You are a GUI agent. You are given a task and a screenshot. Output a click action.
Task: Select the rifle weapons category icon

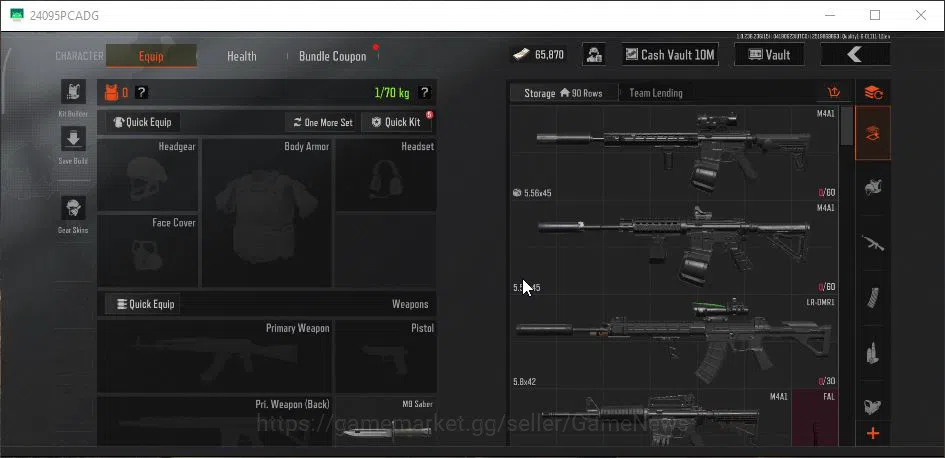tap(873, 242)
